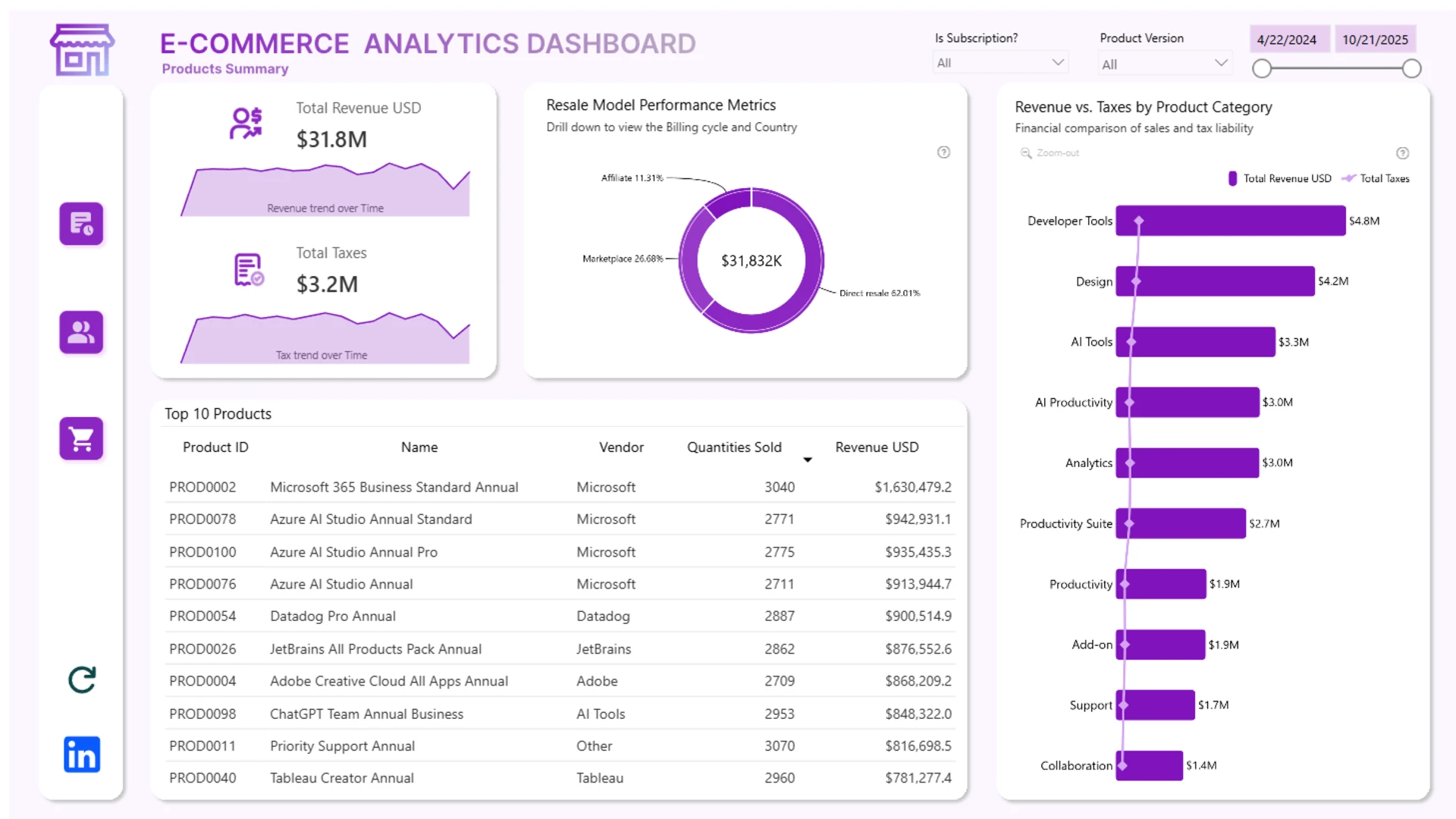This screenshot has width=1456, height=819.
Task: Select the Tableau Creator Annual name cell
Action: [x=342, y=778]
